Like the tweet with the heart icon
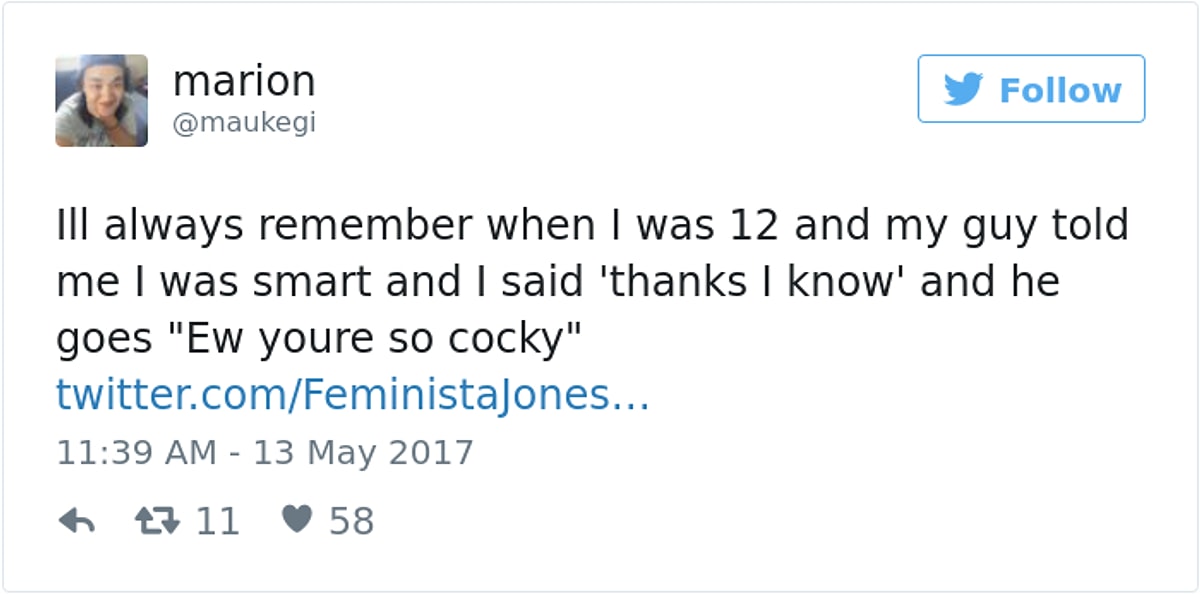The image size is (1200, 594). 297,520
